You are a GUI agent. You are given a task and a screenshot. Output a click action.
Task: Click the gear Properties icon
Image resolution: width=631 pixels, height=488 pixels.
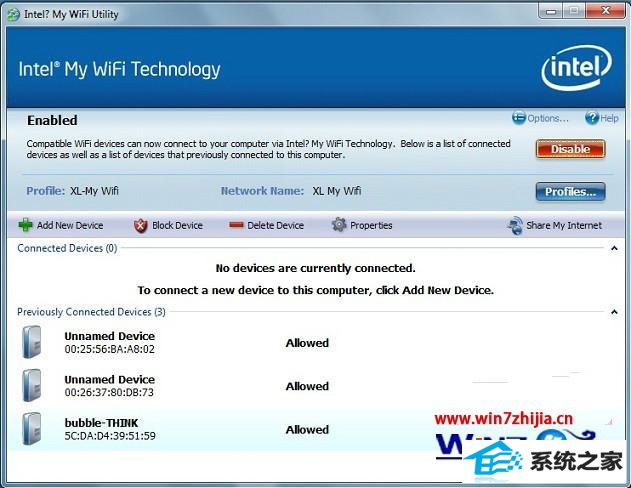(x=339, y=225)
